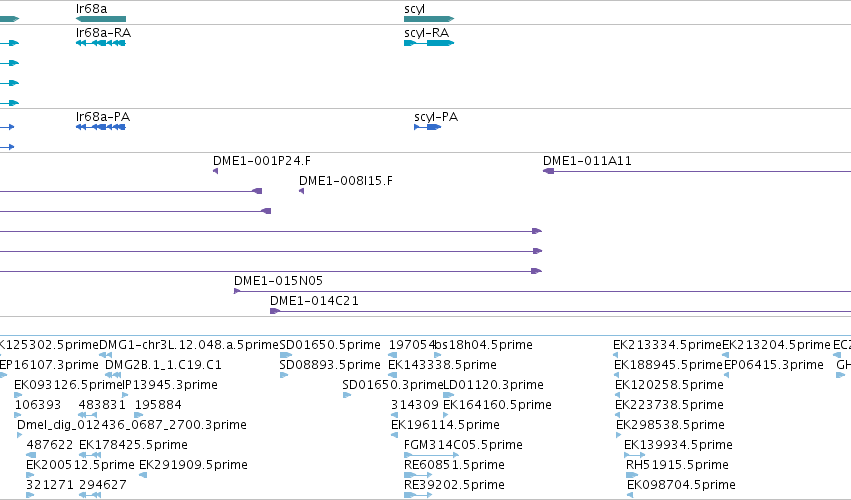The height and width of the screenshot is (500, 851).
Task: Select the 321271 feature label
Action: 49,485
